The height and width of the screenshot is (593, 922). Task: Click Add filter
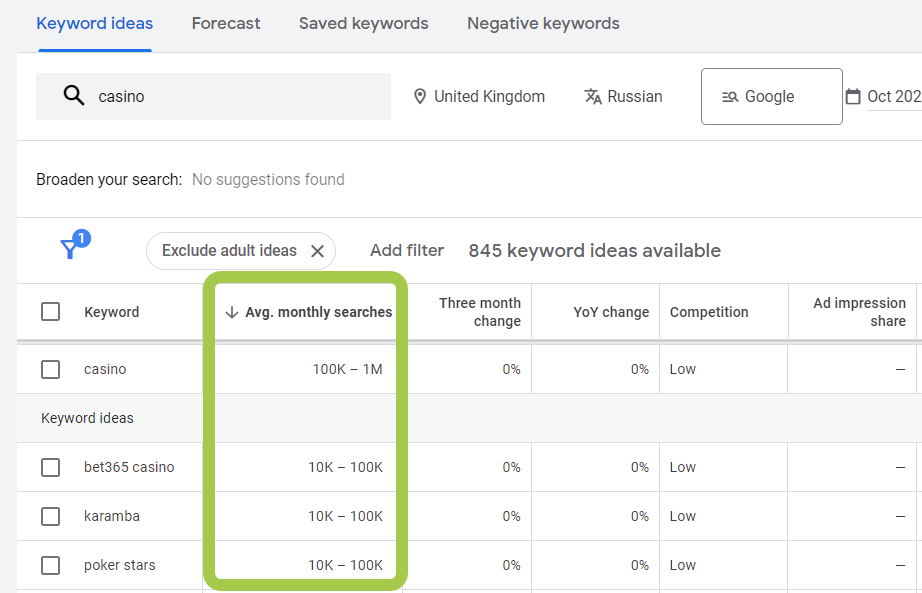[x=407, y=251]
